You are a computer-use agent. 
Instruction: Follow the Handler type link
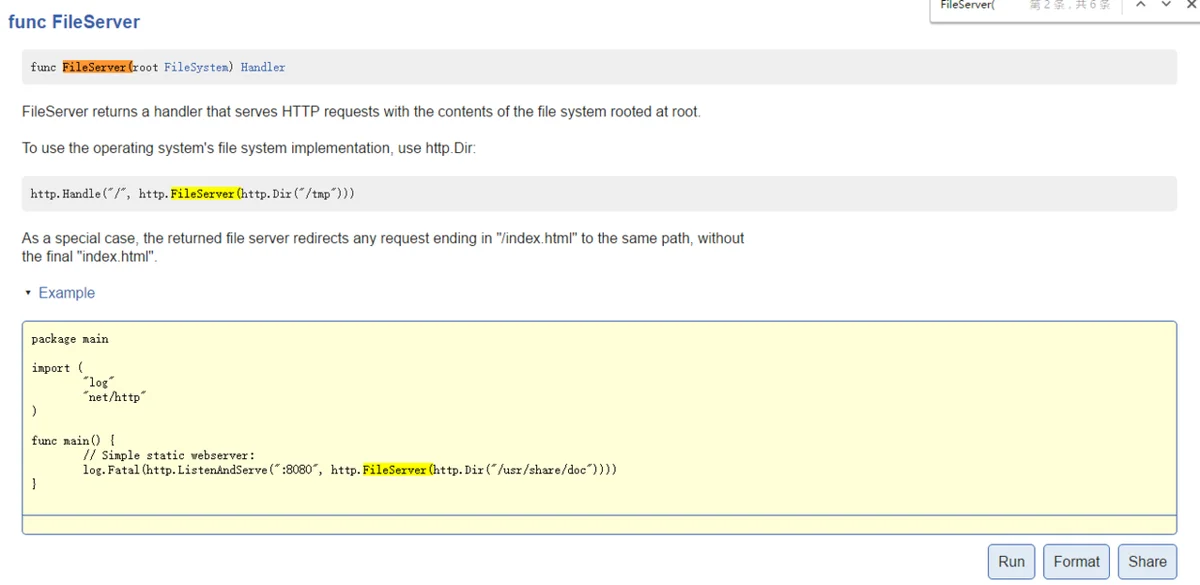tap(262, 67)
